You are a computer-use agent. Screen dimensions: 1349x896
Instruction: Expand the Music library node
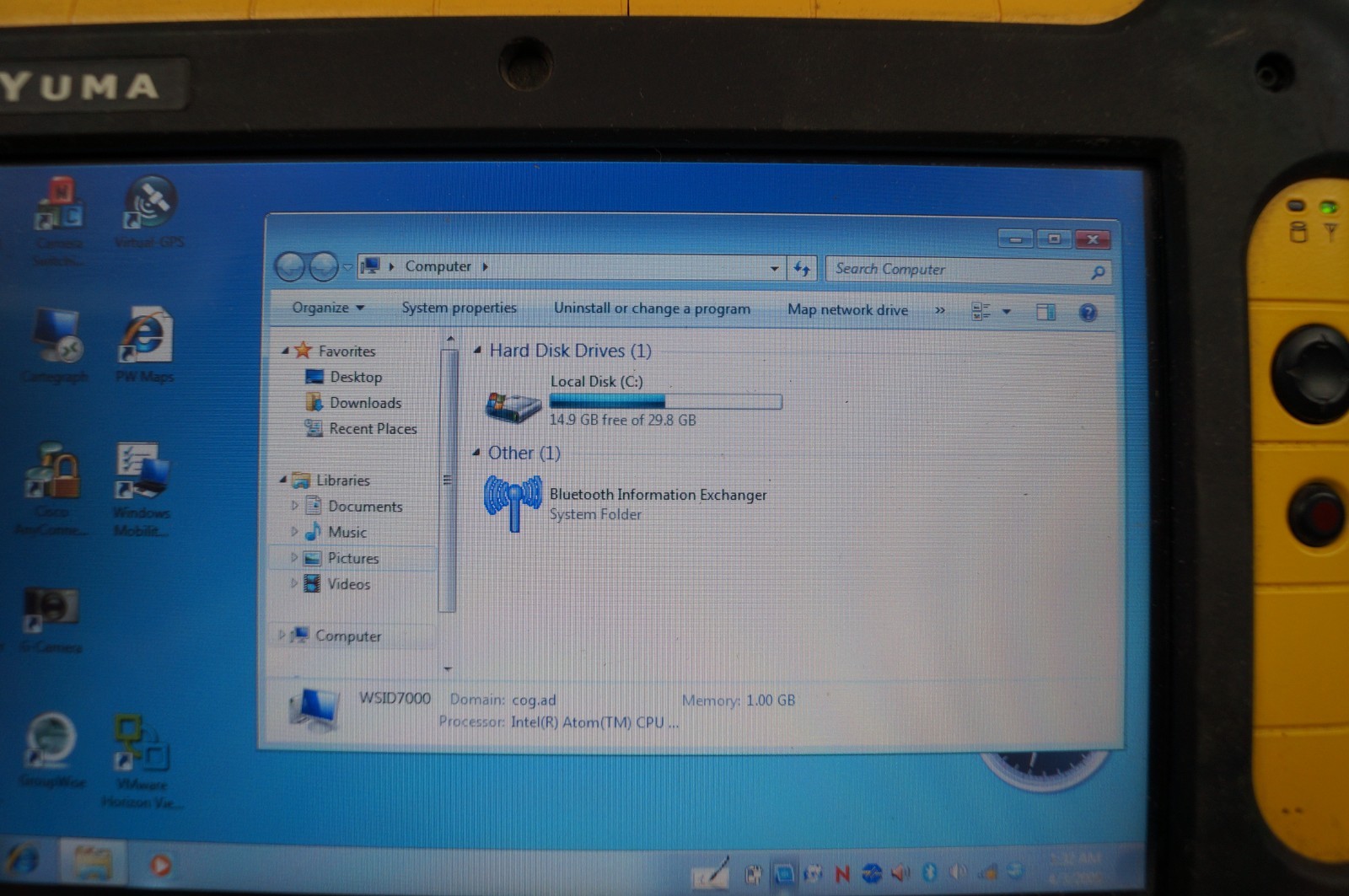tap(294, 532)
